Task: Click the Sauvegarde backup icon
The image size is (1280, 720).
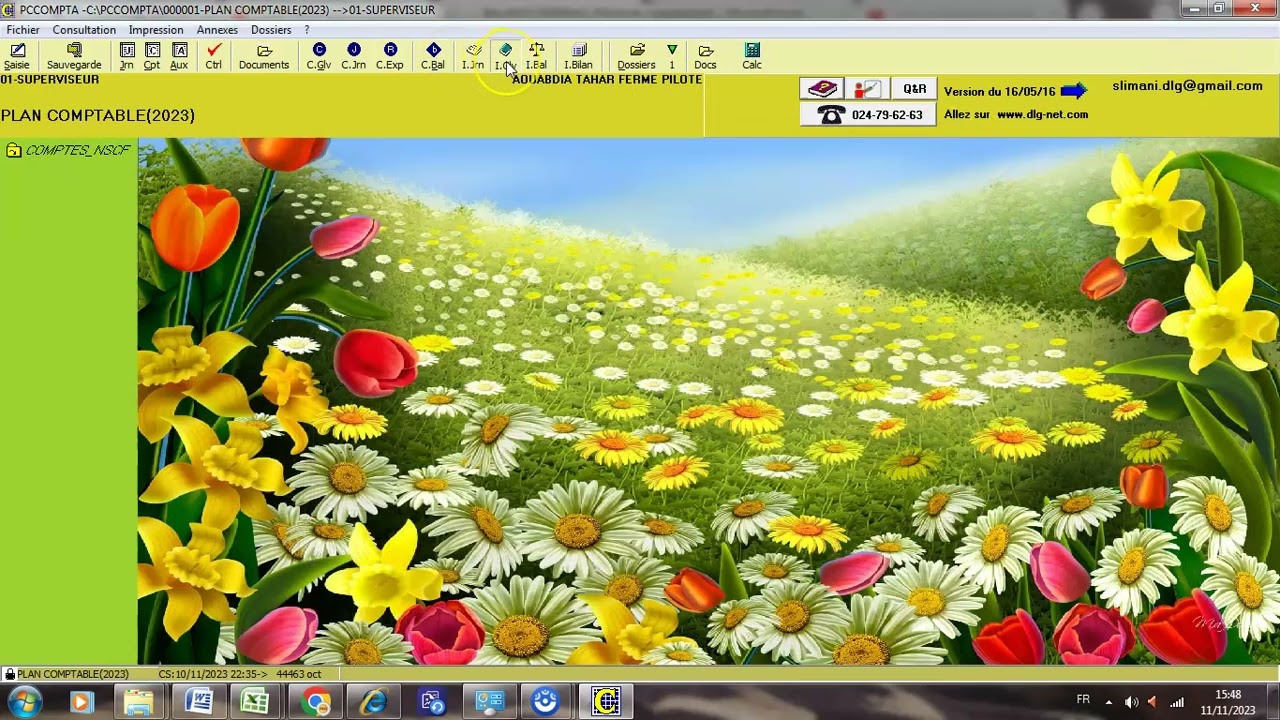Action: click(x=74, y=57)
